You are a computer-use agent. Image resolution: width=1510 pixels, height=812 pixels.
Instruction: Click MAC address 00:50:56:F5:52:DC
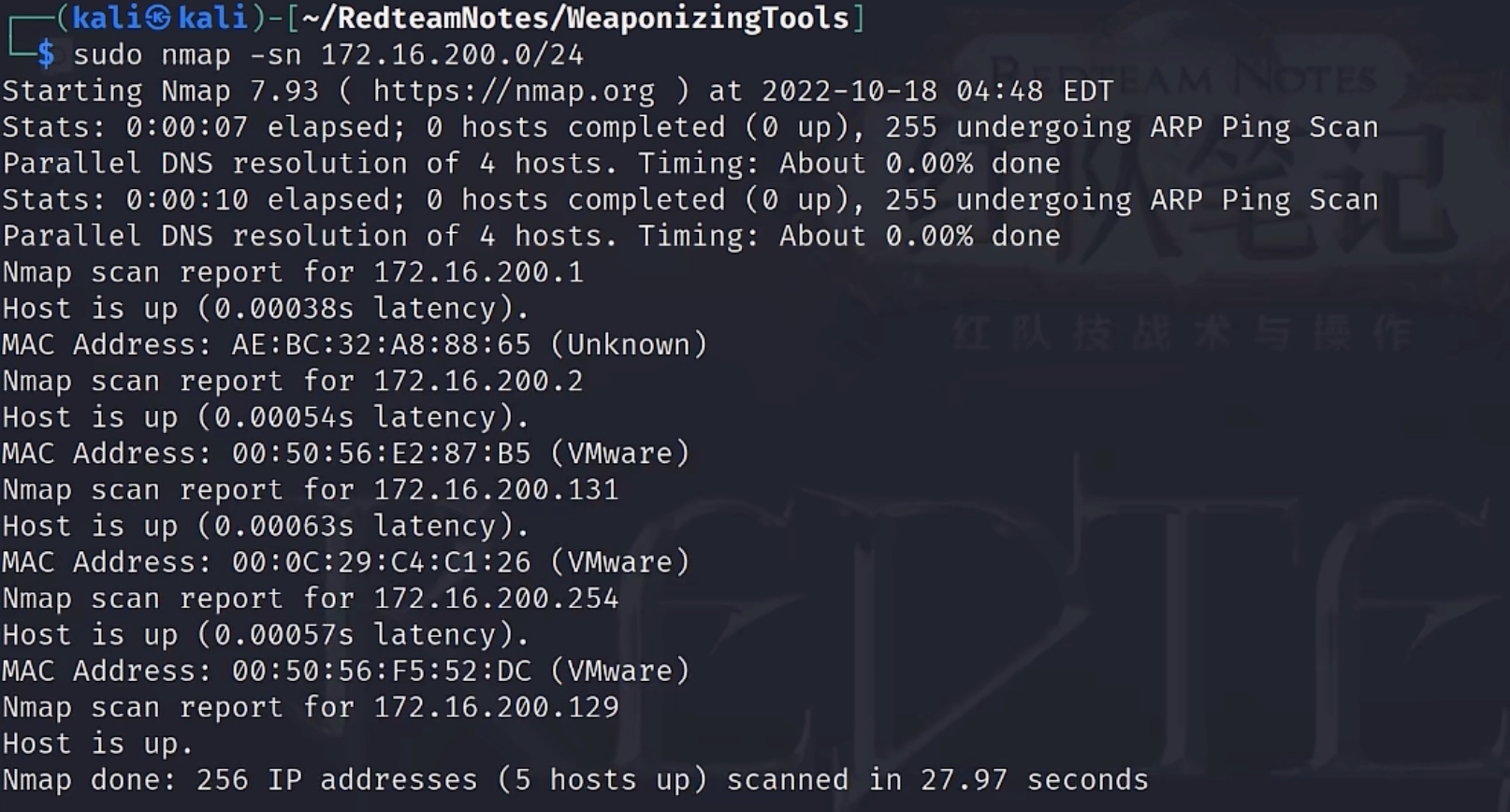click(381, 671)
